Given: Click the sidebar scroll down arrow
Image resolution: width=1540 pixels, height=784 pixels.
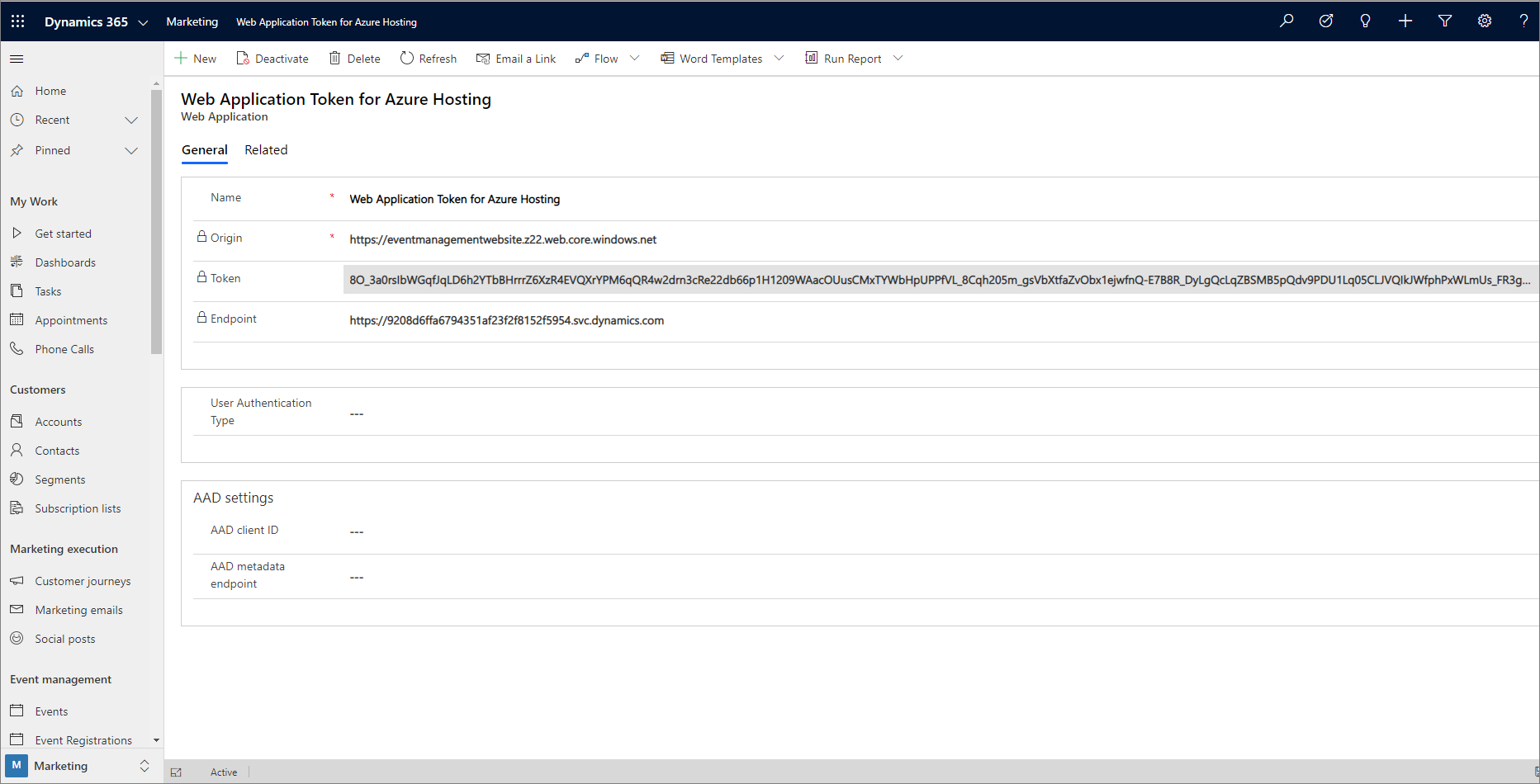Looking at the screenshot, I should (x=156, y=740).
